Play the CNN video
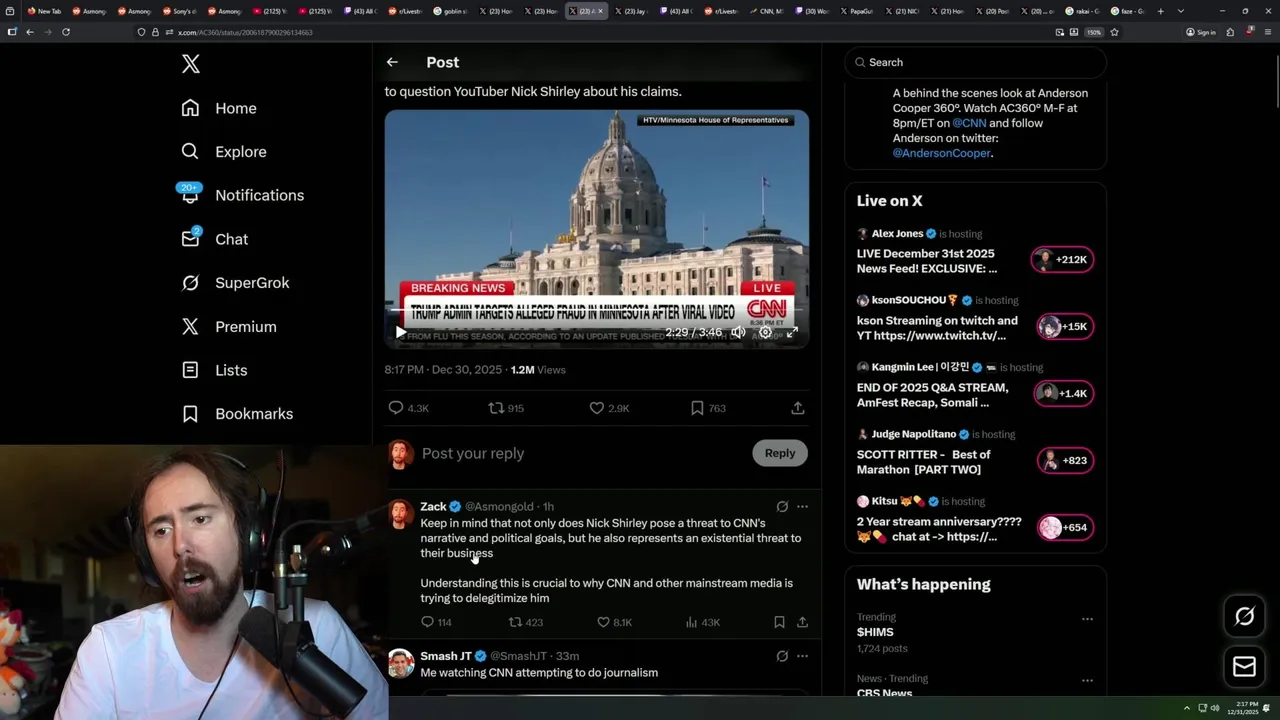The image size is (1280, 720). click(400, 333)
